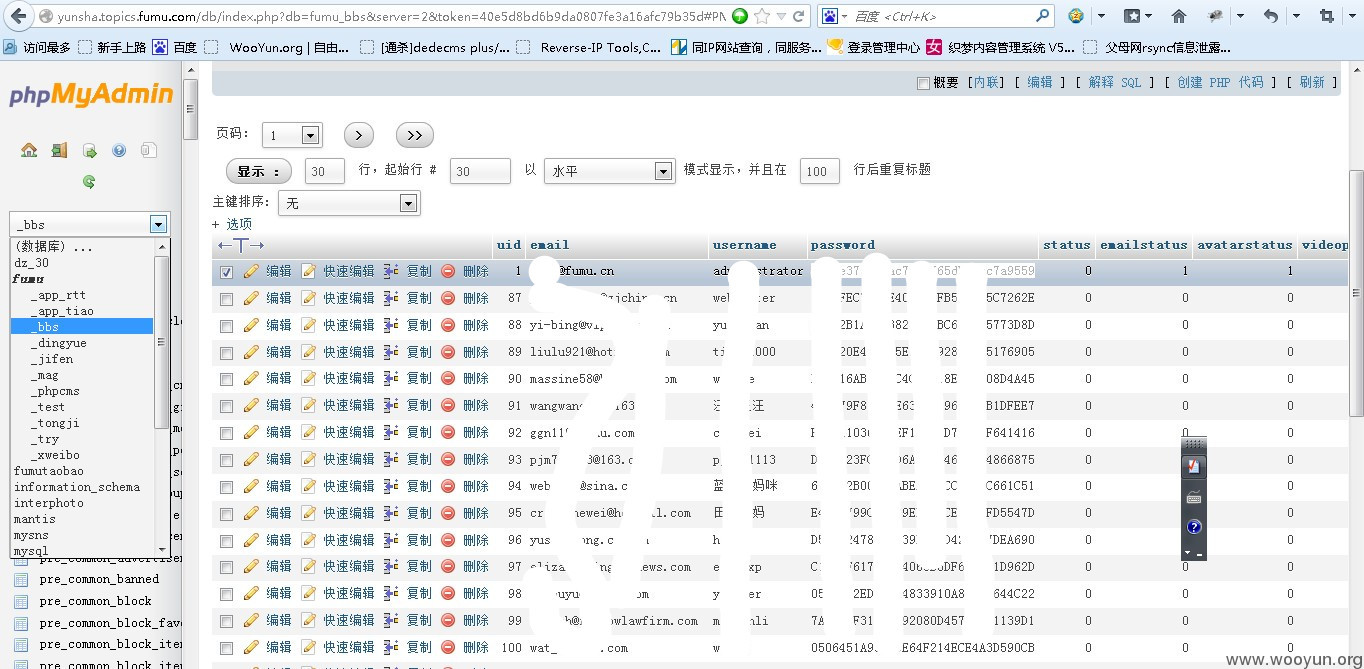This screenshot has width=1364, height=669.
Task: Click the pencil edit icon for uid 87
Action: 251,298
